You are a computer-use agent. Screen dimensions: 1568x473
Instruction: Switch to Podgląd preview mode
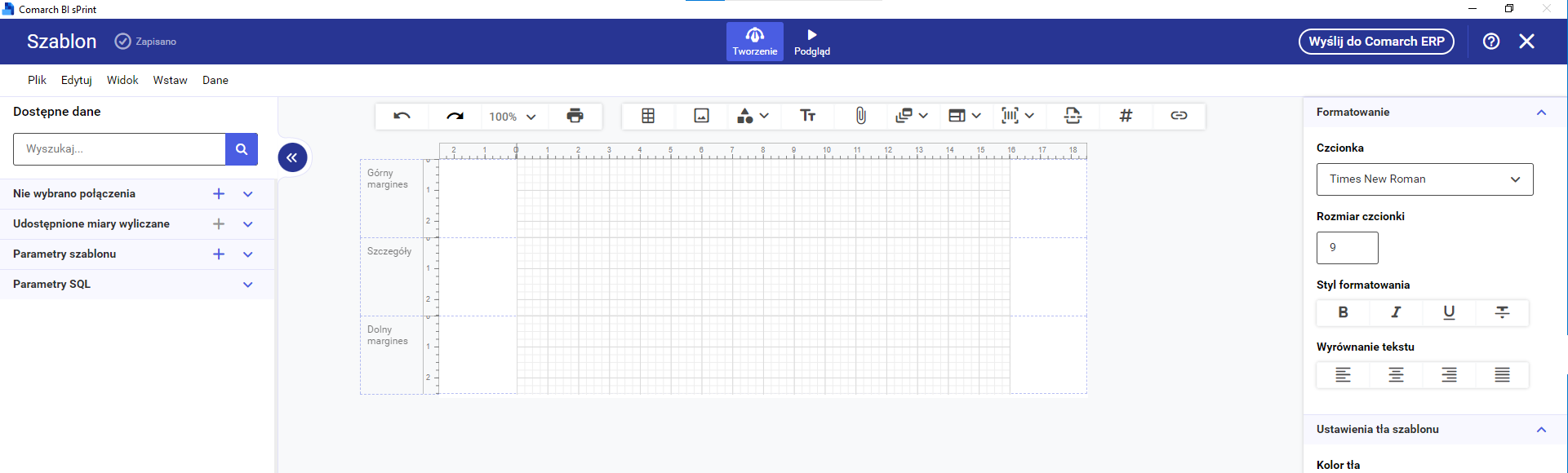click(812, 42)
